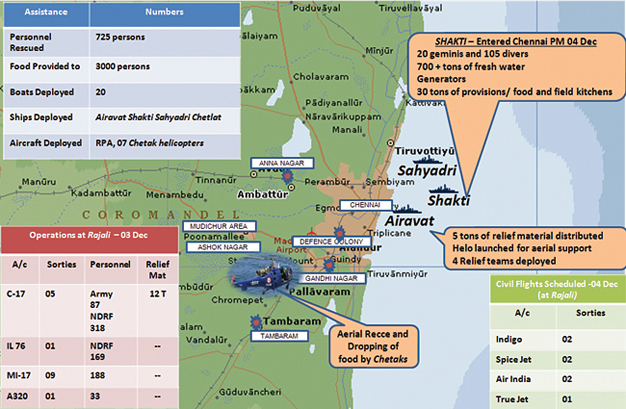The image size is (626, 409).
Task: Select the MUDICHUR AREA label box
Action: [219, 226]
